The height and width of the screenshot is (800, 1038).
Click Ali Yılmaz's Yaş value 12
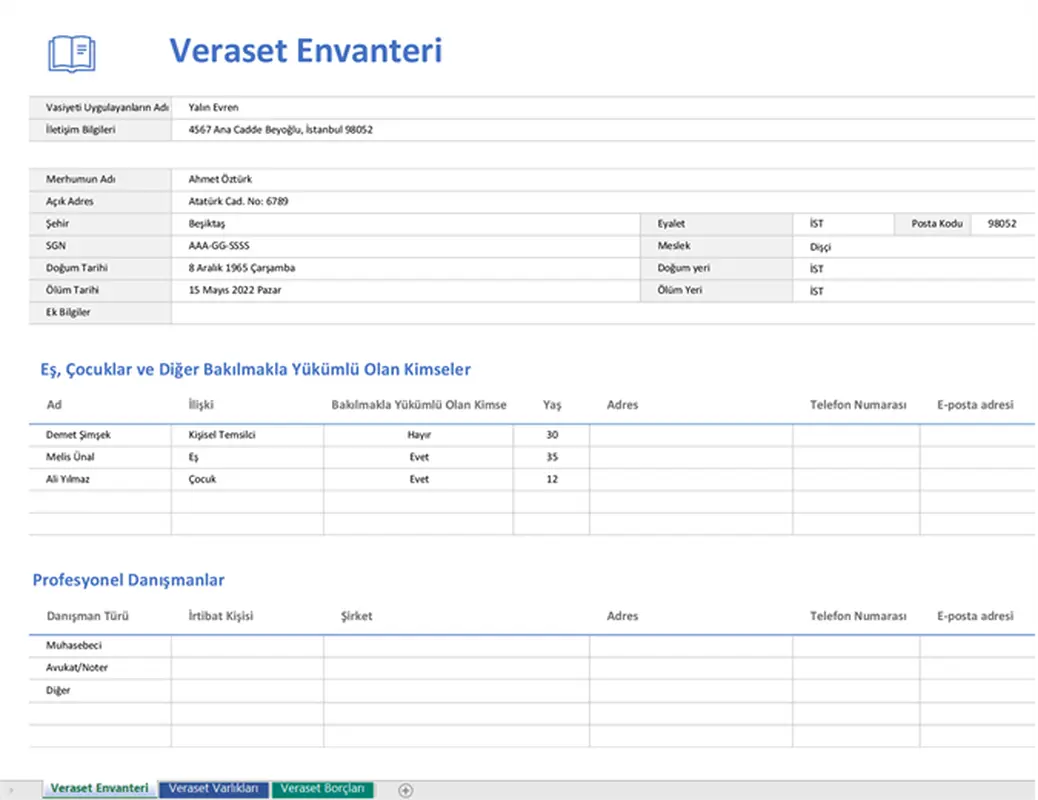tap(551, 478)
